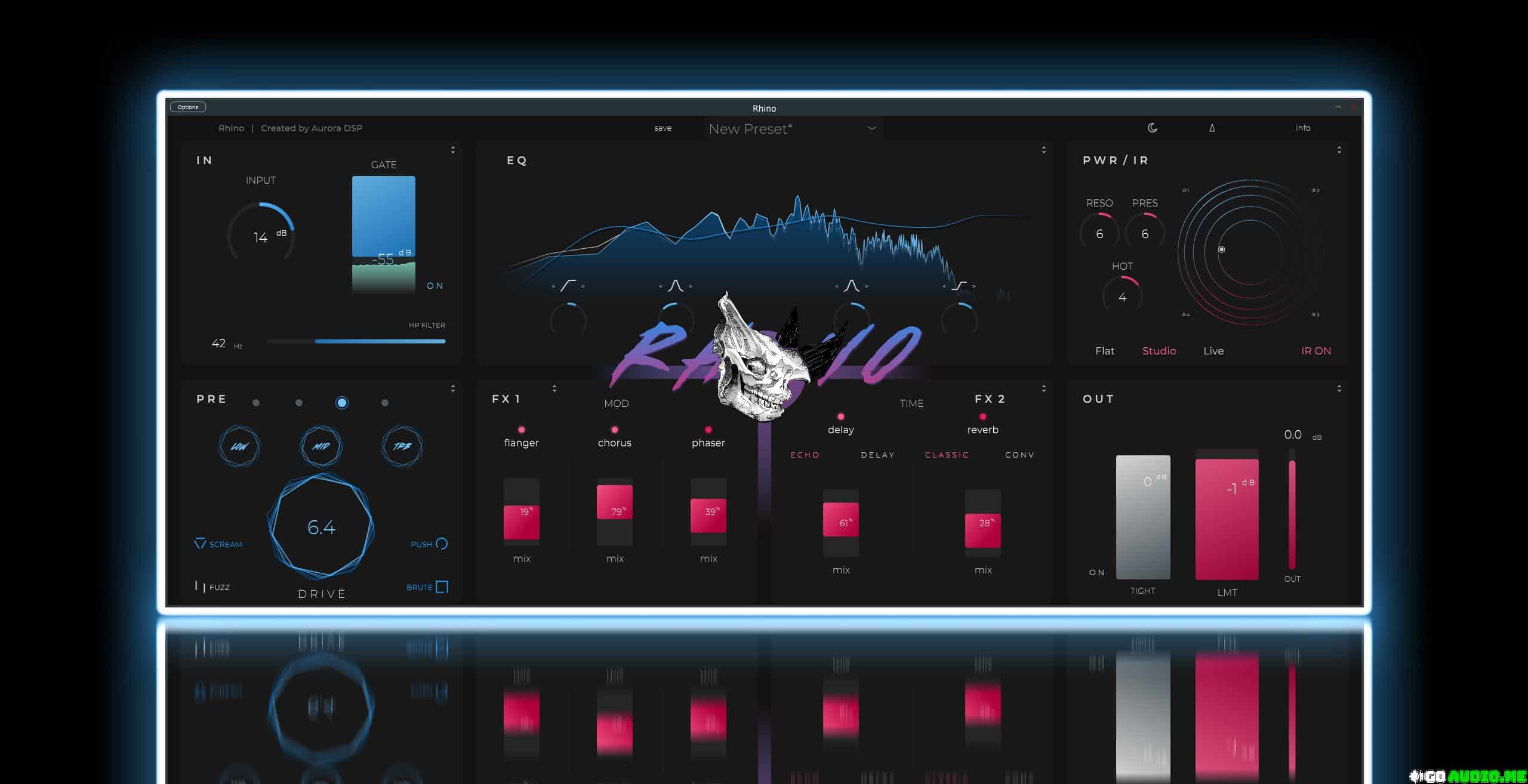The height and width of the screenshot is (784, 1528).
Task: Toggle FUZZ mode icon
Action: pos(200,586)
